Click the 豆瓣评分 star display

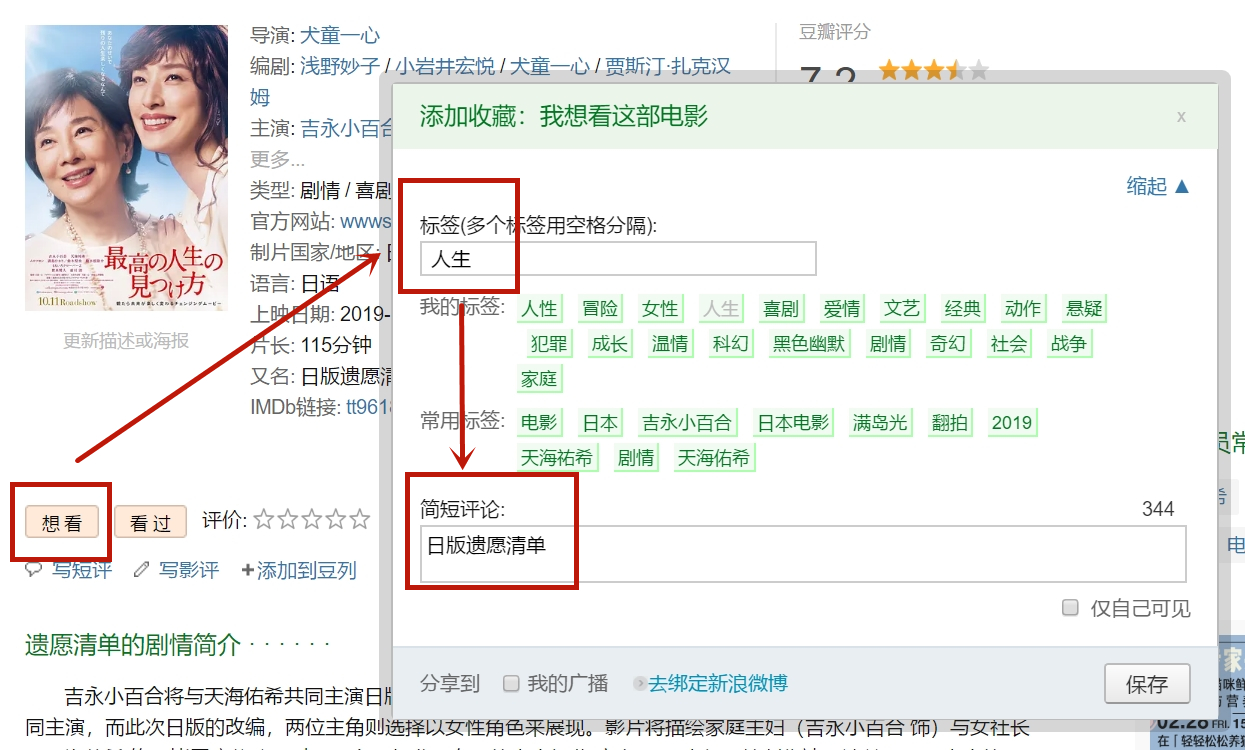pyautogui.click(x=931, y=71)
